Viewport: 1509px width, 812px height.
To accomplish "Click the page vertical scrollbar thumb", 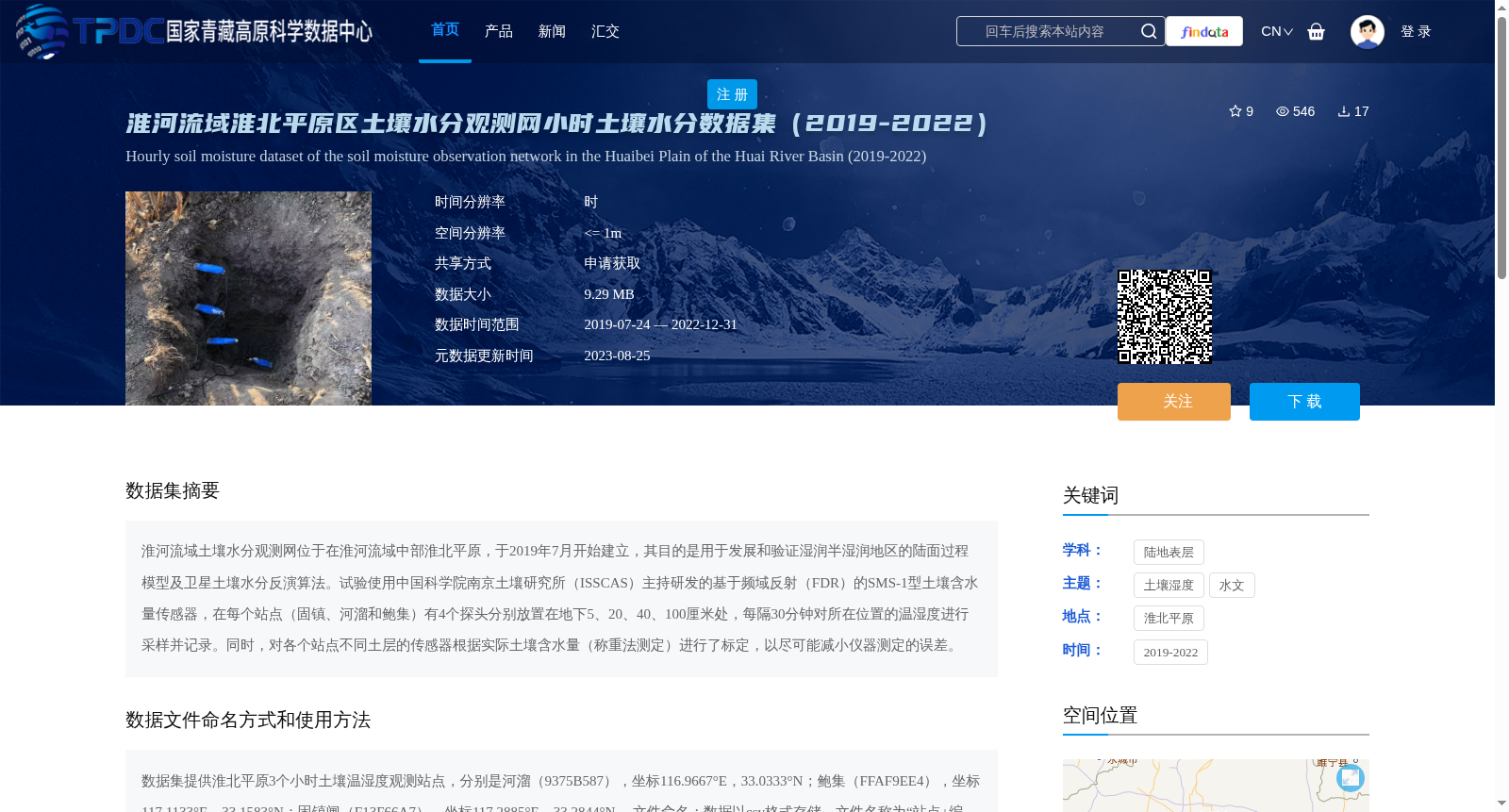I will [x=1501, y=147].
